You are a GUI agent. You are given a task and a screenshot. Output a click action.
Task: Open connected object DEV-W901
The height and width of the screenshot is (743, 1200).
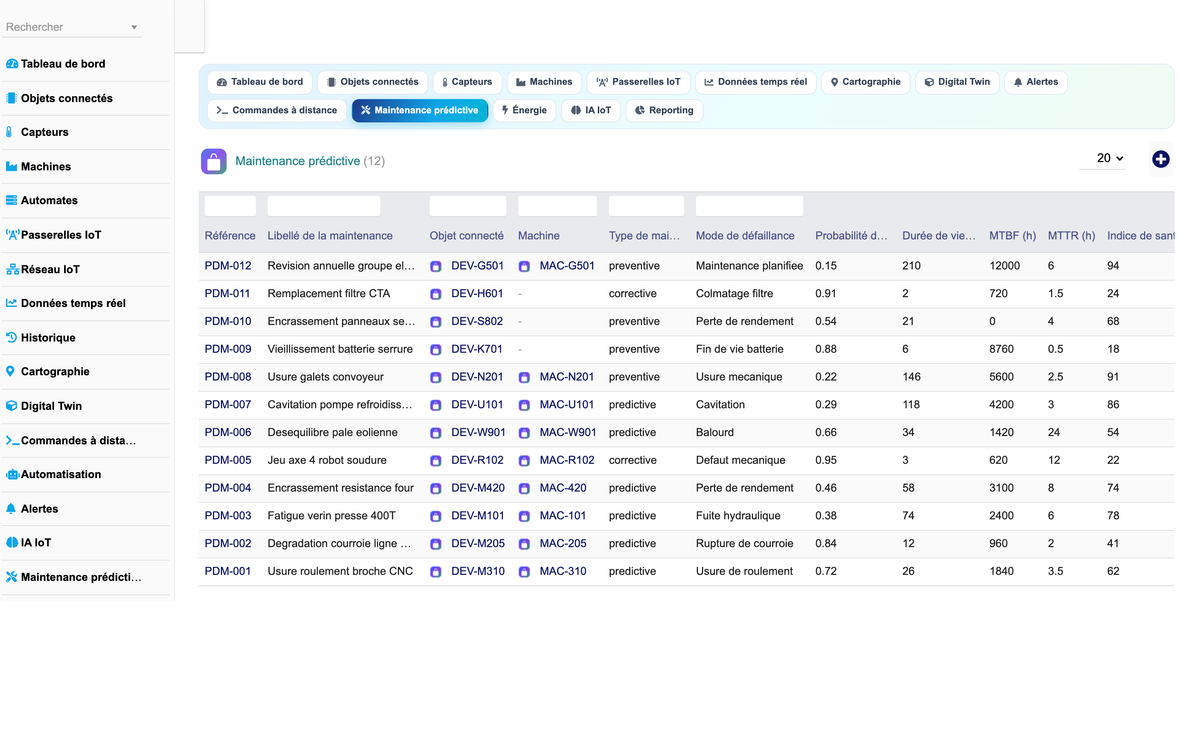point(478,432)
